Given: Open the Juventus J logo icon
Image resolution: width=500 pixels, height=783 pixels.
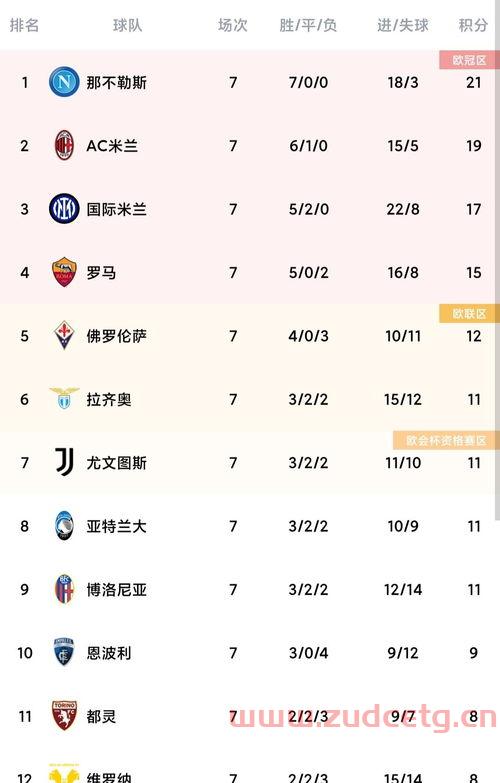Looking at the screenshot, I should pos(64,462).
